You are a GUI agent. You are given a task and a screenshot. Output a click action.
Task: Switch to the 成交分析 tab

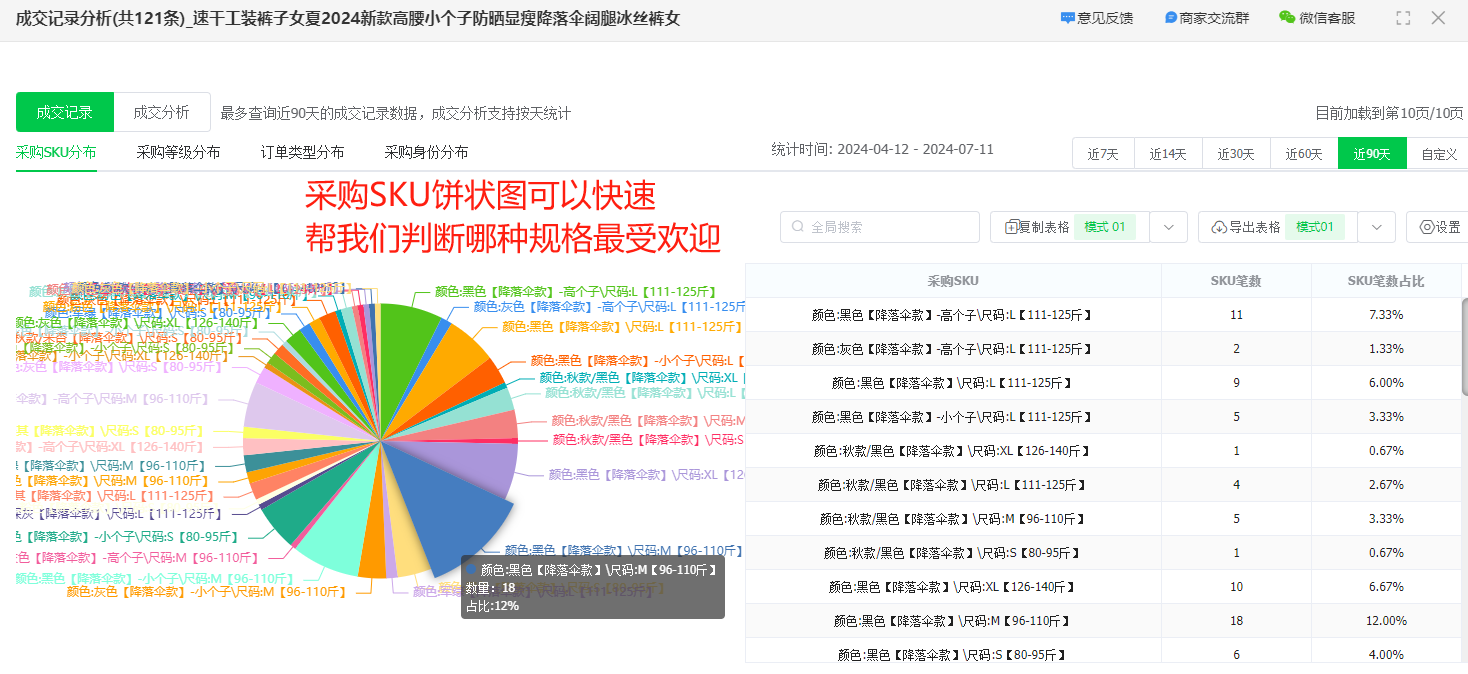click(162, 113)
